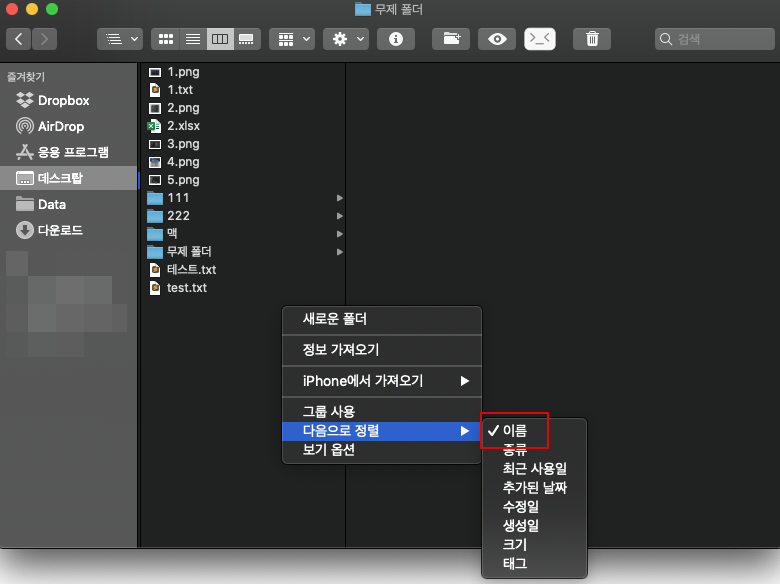Switch to gallery view
Screen dimensions: 780x584
[x=246, y=39]
